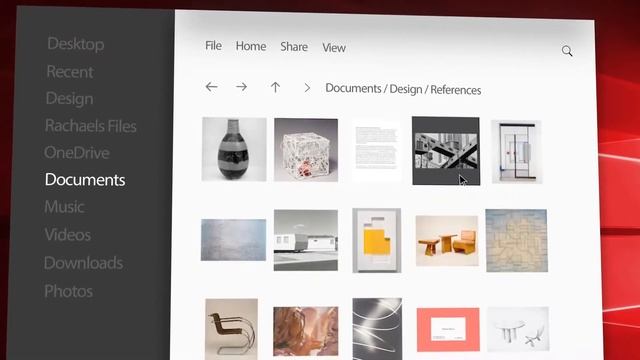Viewport: 640px width, 360px height.
Task: Select the highlighted crossed beams building photo
Action: point(446,151)
